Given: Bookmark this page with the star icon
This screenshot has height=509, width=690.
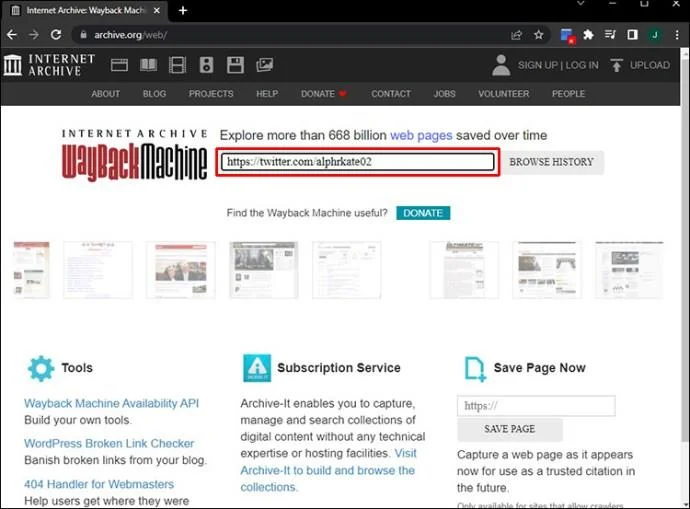Looking at the screenshot, I should [x=539, y=35].
